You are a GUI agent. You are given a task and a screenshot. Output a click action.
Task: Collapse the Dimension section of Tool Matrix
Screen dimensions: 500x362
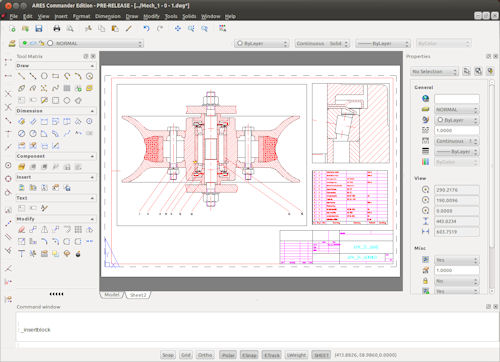(x=92, y=111)
